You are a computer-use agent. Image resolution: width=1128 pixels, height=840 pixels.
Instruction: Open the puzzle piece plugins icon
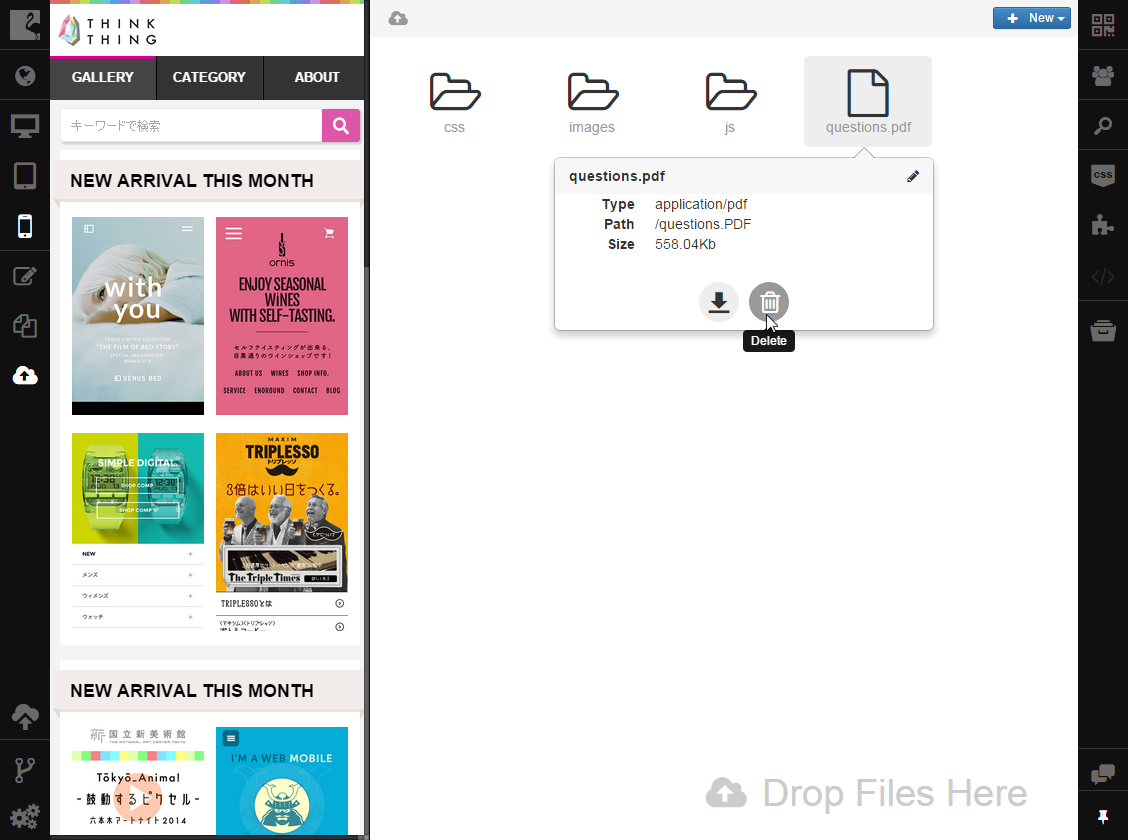(x=1103, y=225)
